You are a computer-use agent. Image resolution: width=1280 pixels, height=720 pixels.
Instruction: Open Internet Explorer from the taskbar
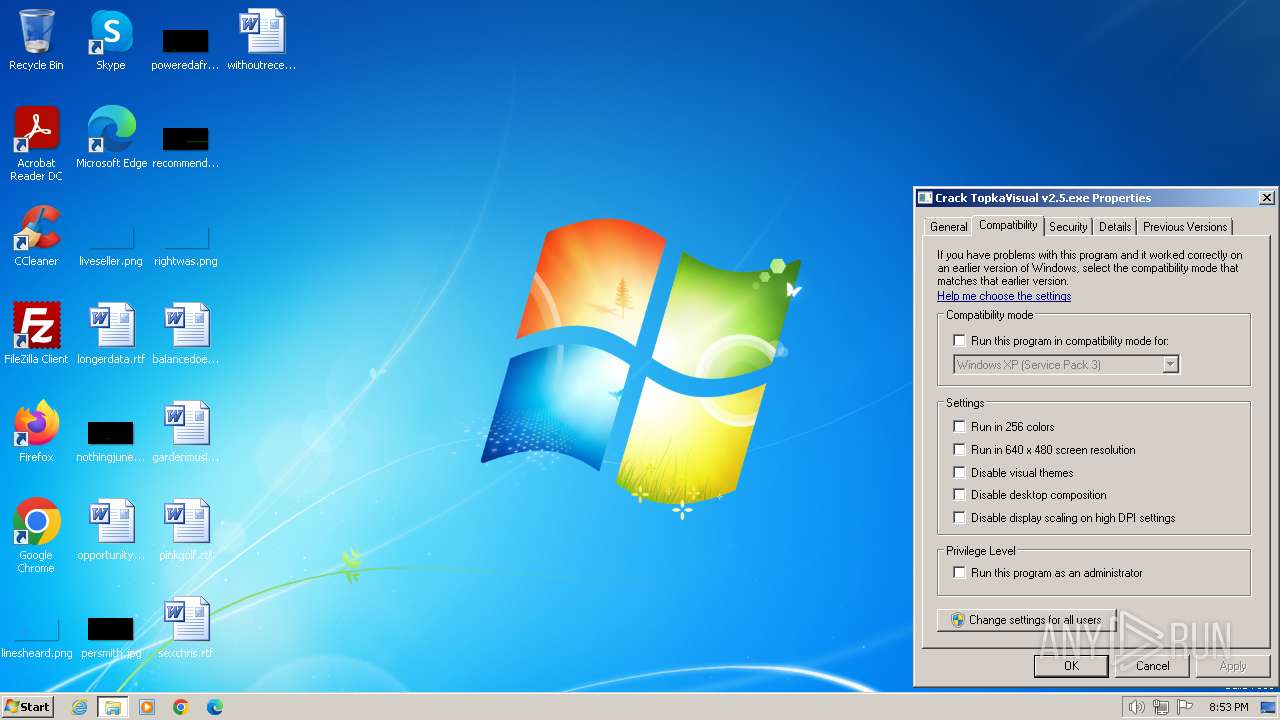coord(79,707)
